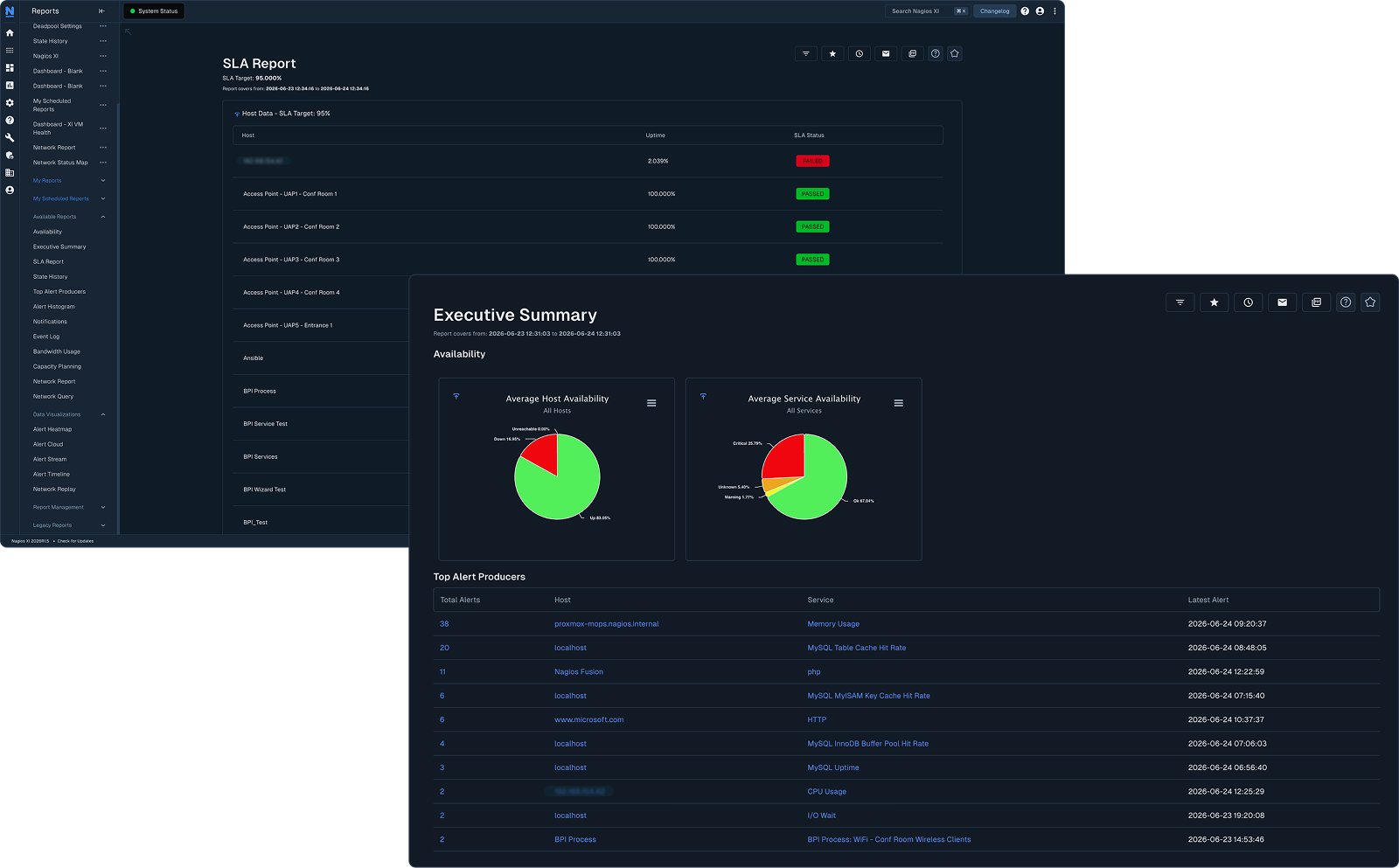Open the MySQL Table Cache Hit Rate link
Screen dimensions: 1399x868
click(856, 648)
